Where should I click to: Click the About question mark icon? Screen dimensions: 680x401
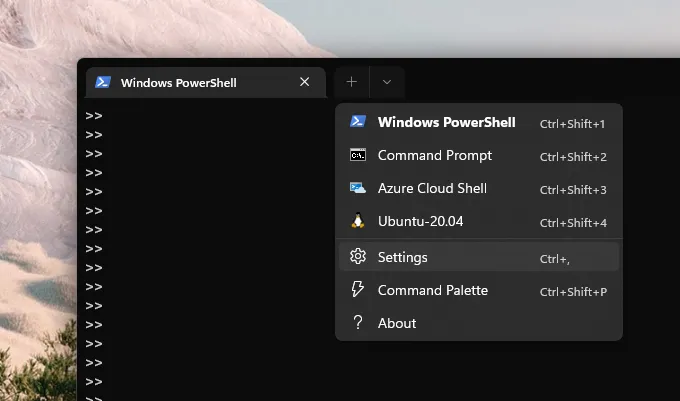pyautogui.click(x=358, y=323)
